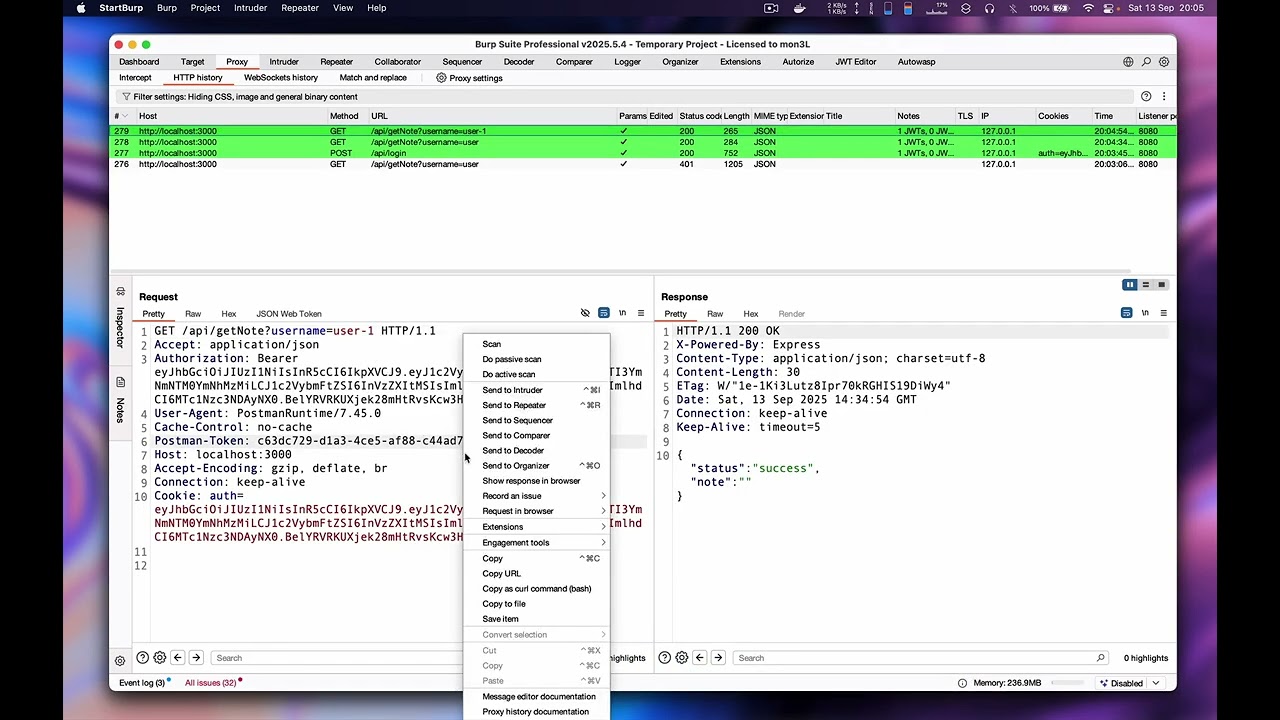Open request search settings gear
1280x720 pixels.
tap(159, 658)
